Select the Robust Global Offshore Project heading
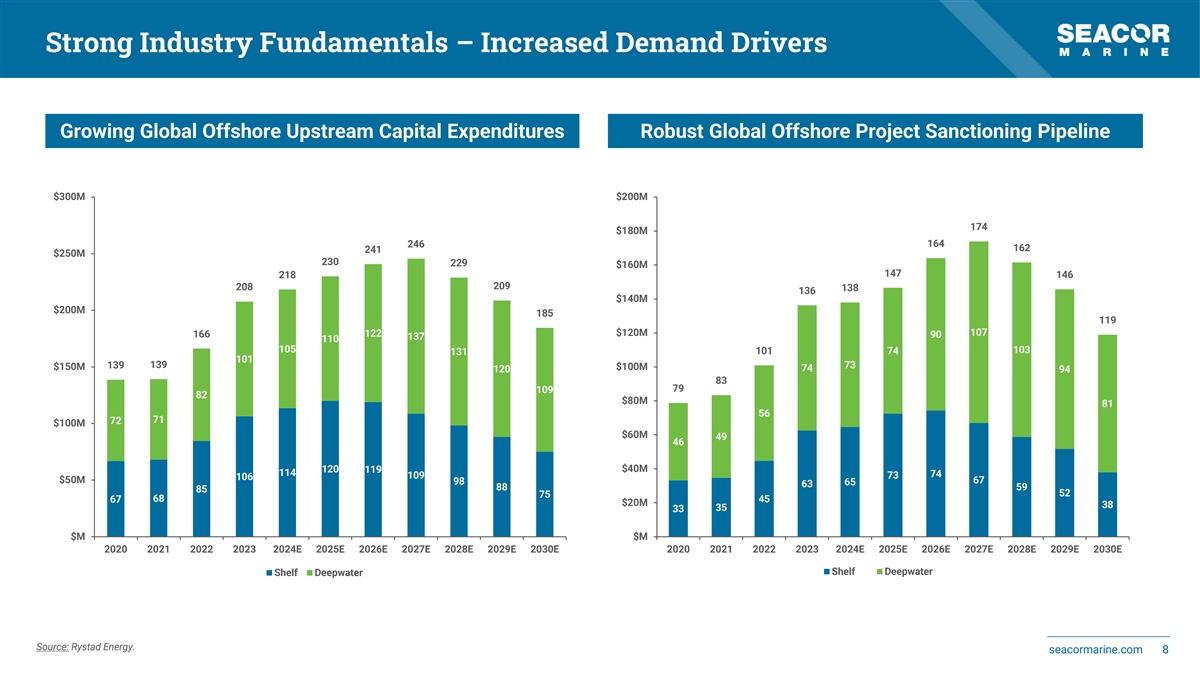 [874, 131]
